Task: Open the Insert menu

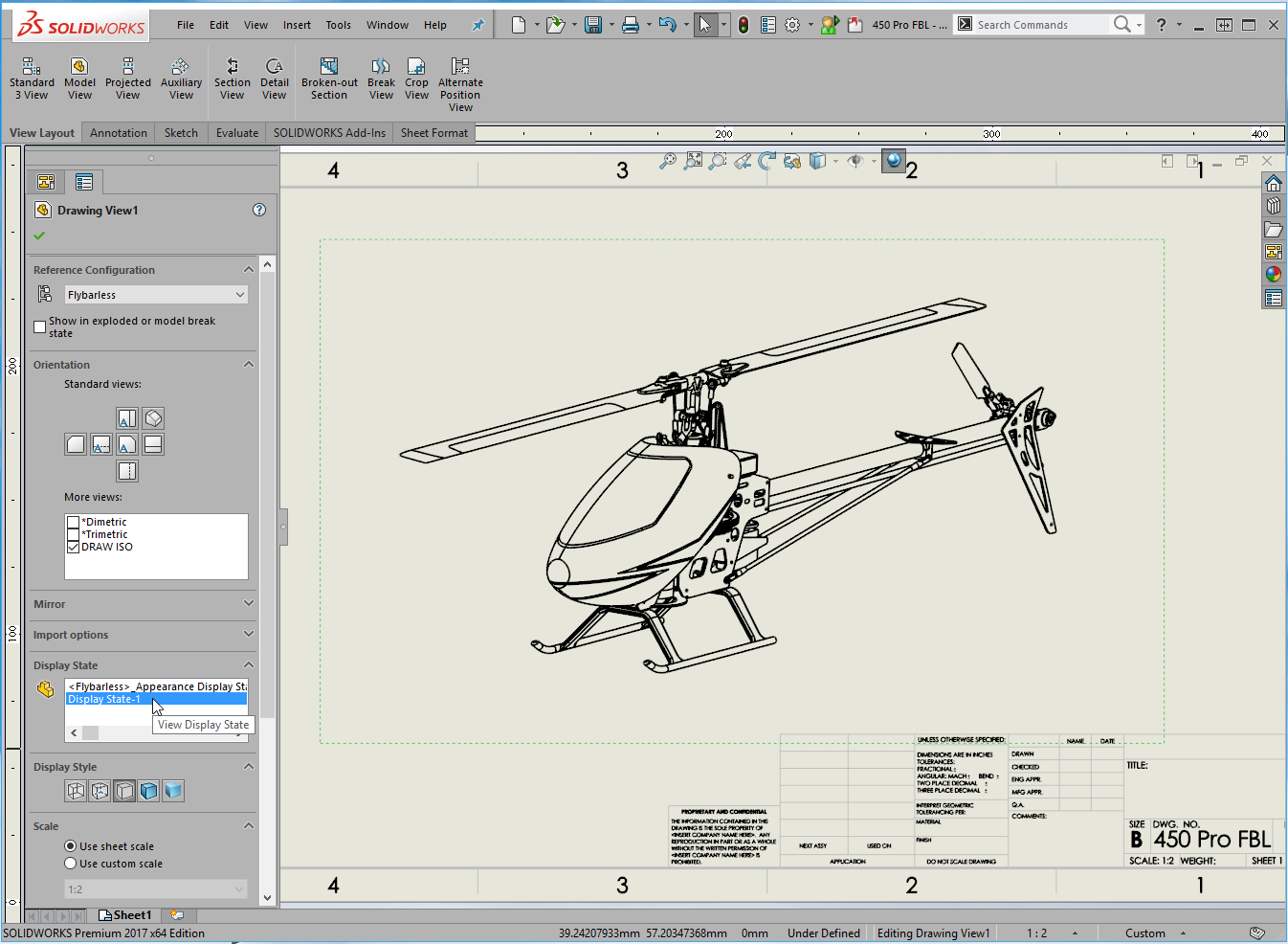Action: [x=297, y=25]
